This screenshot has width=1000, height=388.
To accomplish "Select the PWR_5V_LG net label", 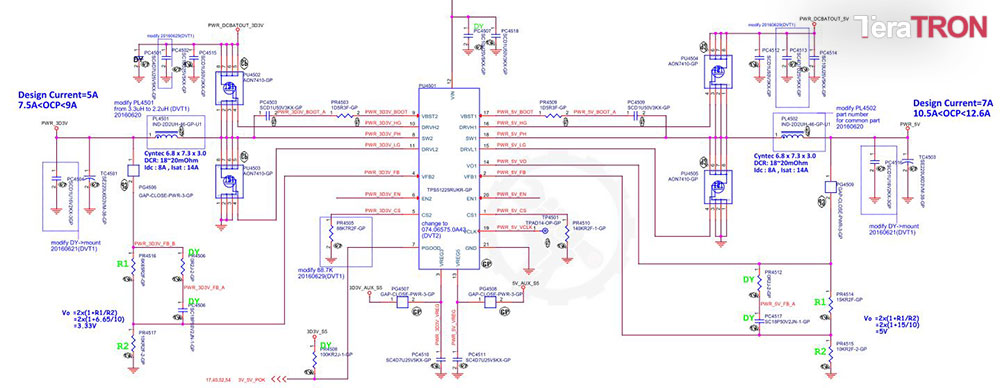I will click(511, 146).
